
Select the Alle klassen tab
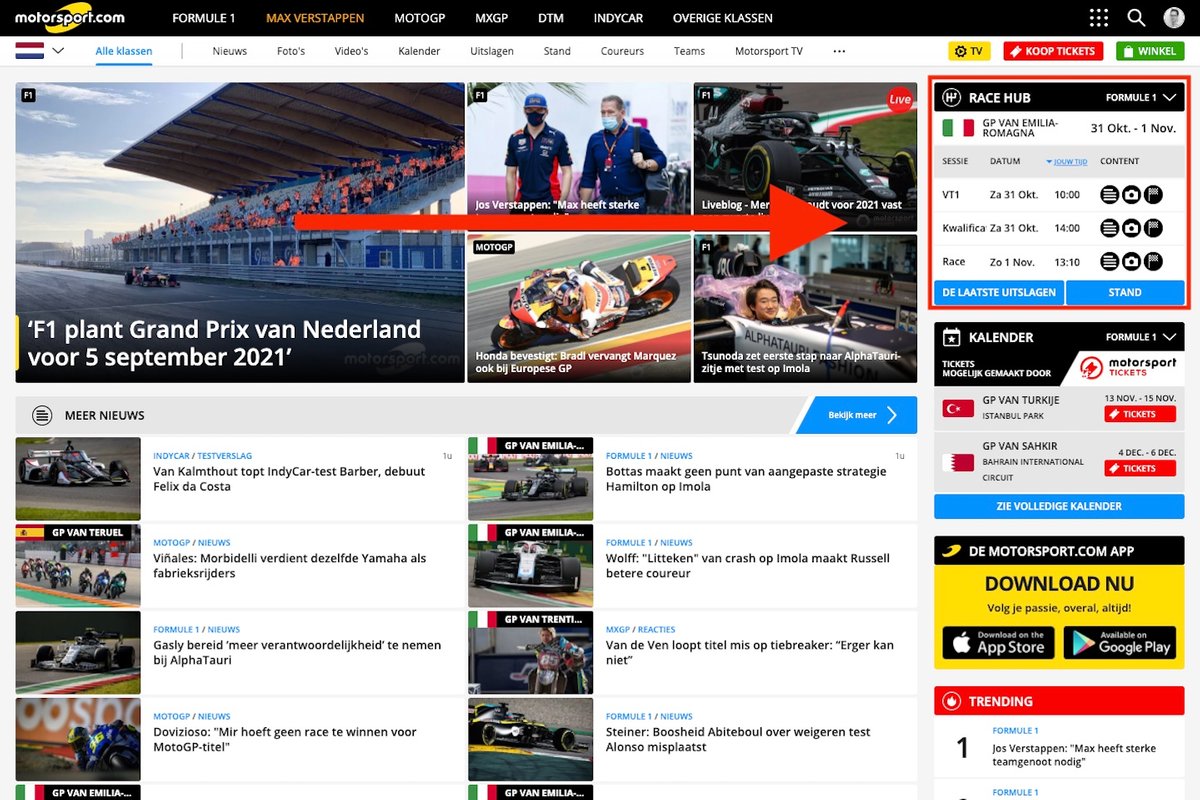124,51
